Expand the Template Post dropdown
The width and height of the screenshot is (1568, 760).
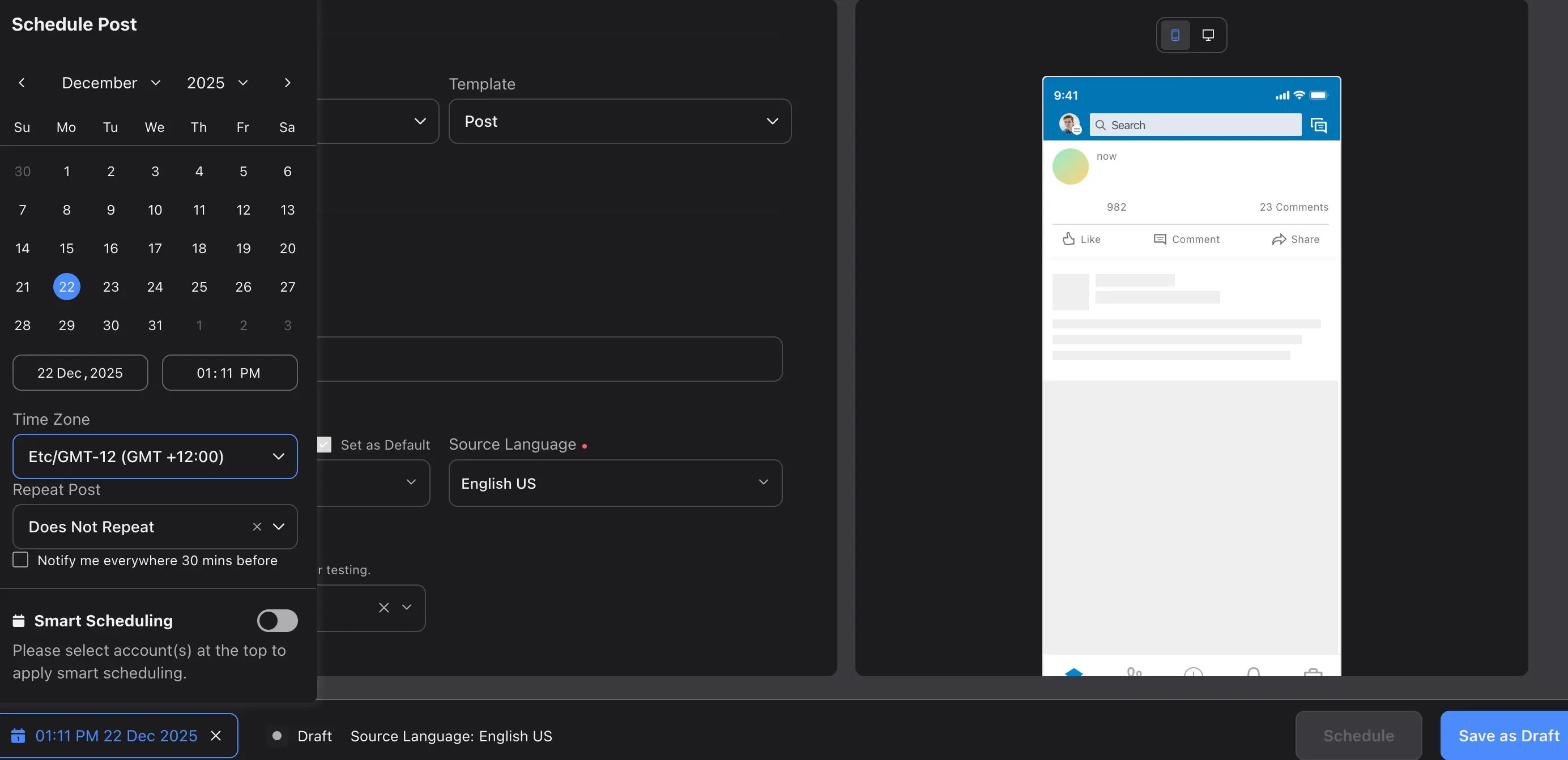tap(619, 121)
